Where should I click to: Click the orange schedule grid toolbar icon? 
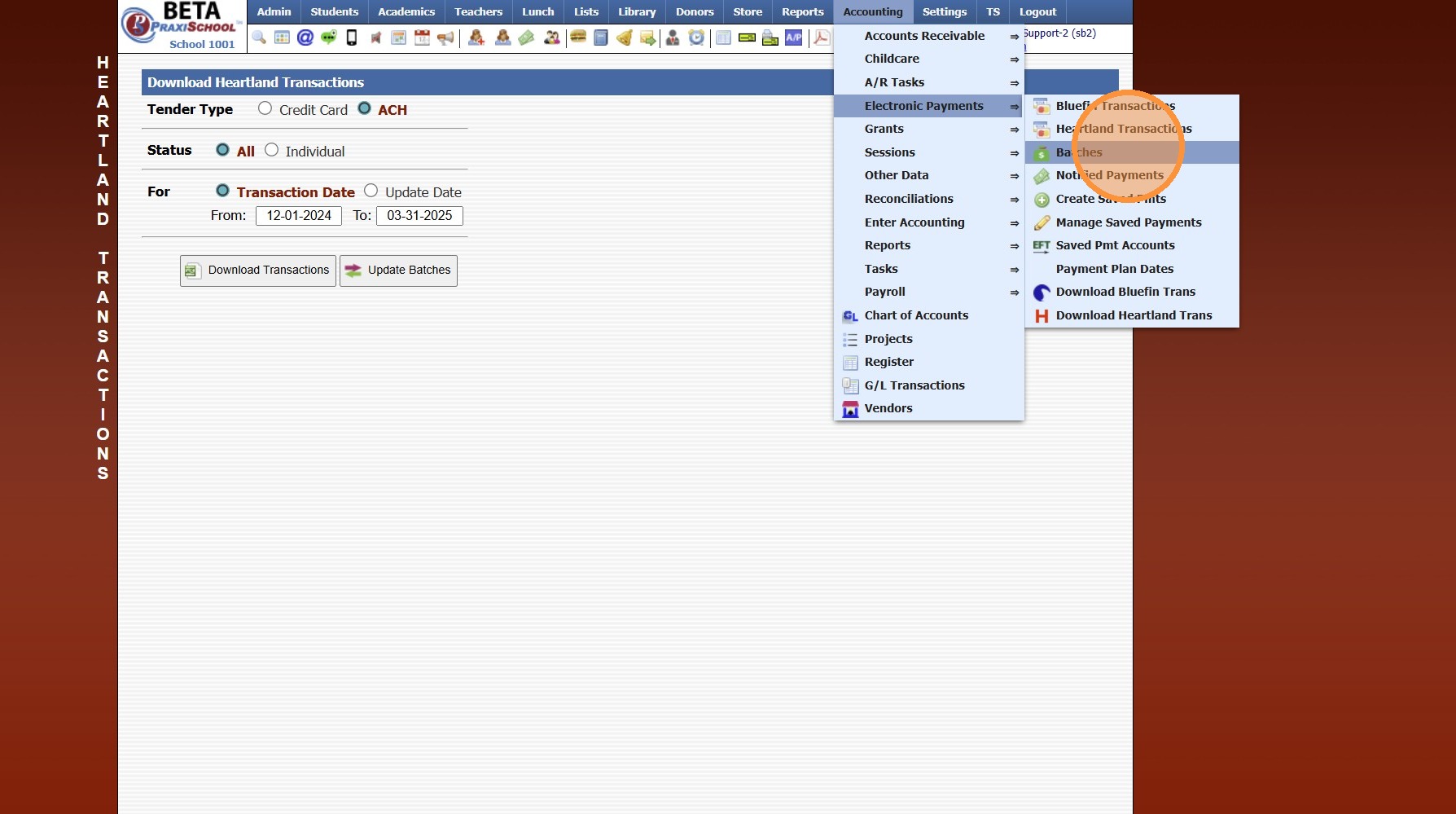pyautogui.click(x=398, y=37)
